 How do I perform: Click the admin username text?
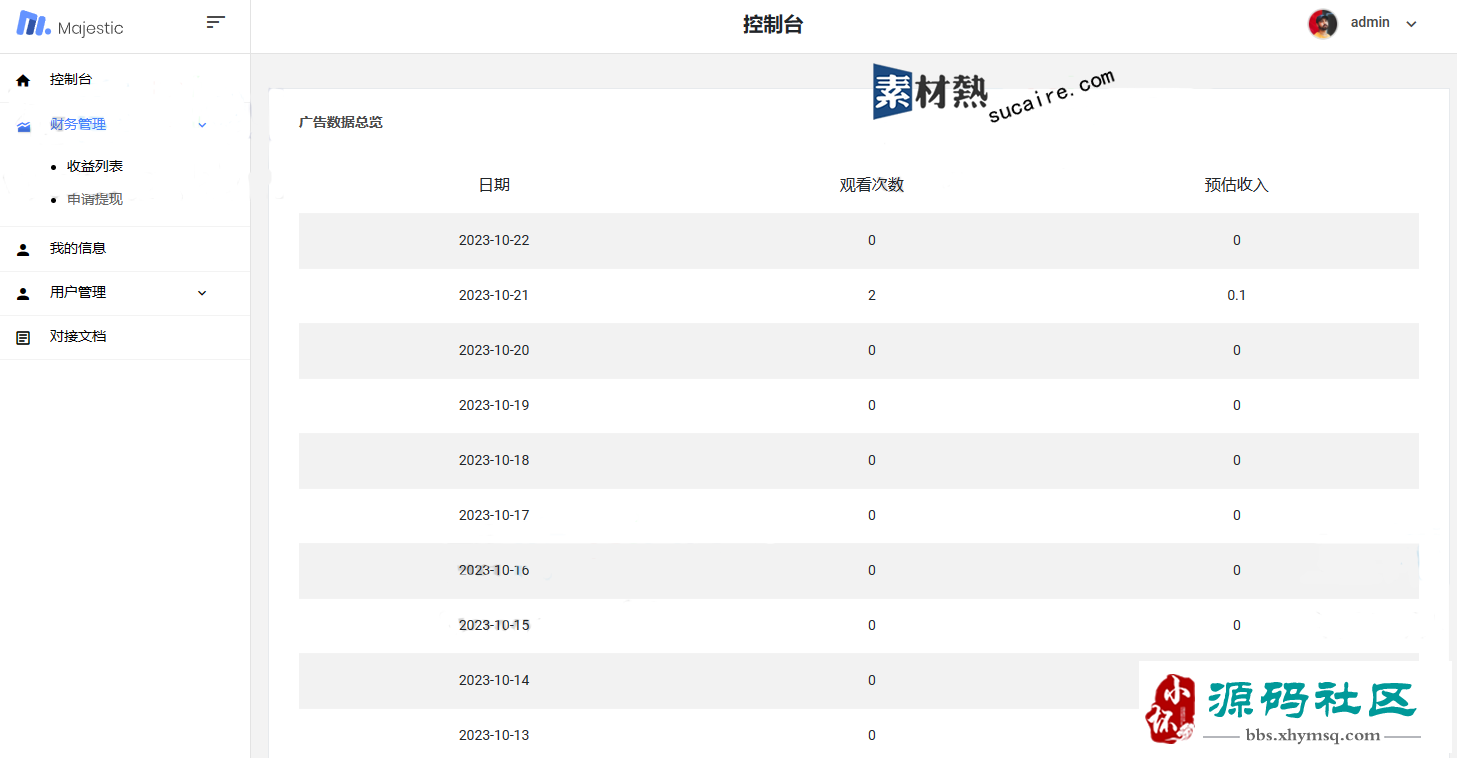click(x=1370, y=22)
